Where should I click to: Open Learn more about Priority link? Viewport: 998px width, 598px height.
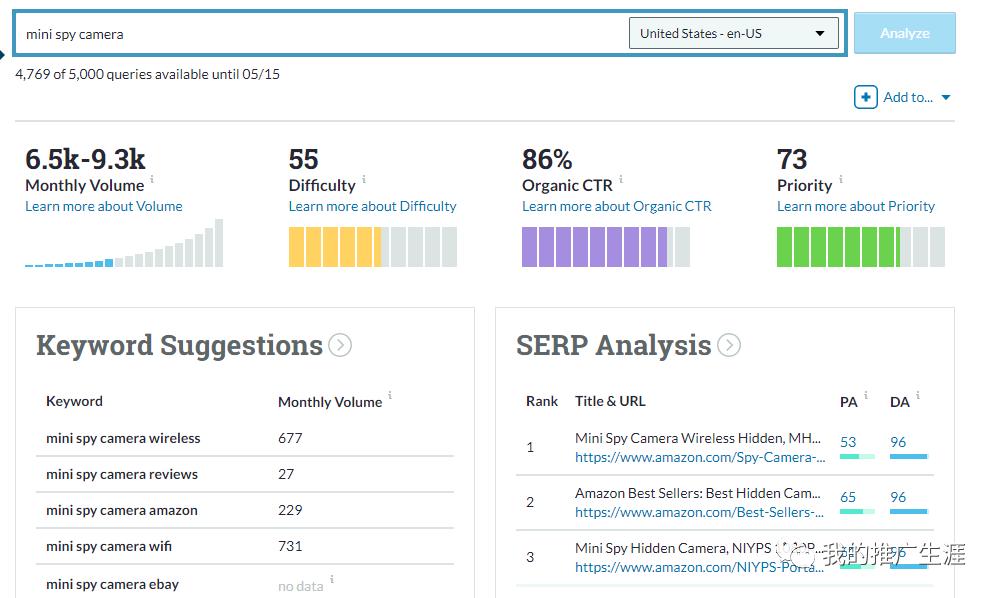click(x=855, y=206)
